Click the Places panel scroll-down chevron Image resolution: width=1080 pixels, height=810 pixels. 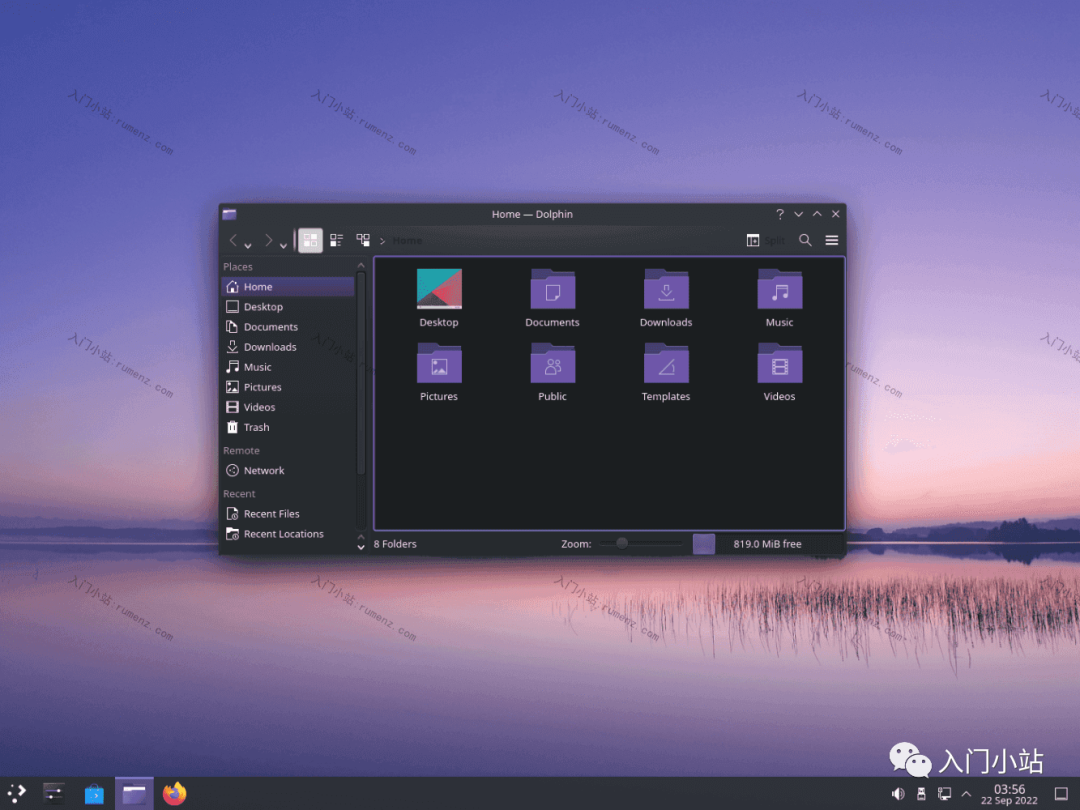coord(361,547)
